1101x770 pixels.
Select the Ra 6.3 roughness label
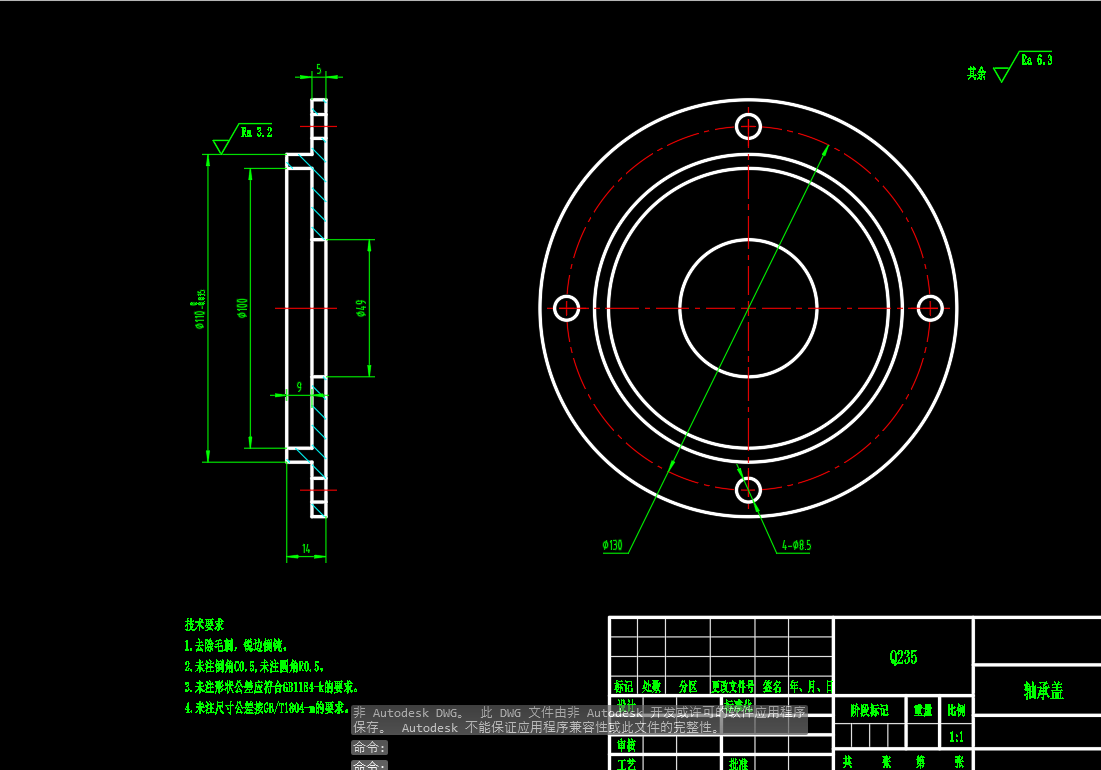point(1037,60)
